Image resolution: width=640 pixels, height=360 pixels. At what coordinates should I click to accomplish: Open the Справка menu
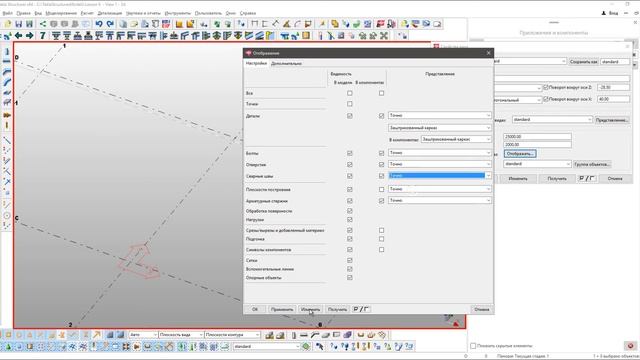tap(248, 13)
